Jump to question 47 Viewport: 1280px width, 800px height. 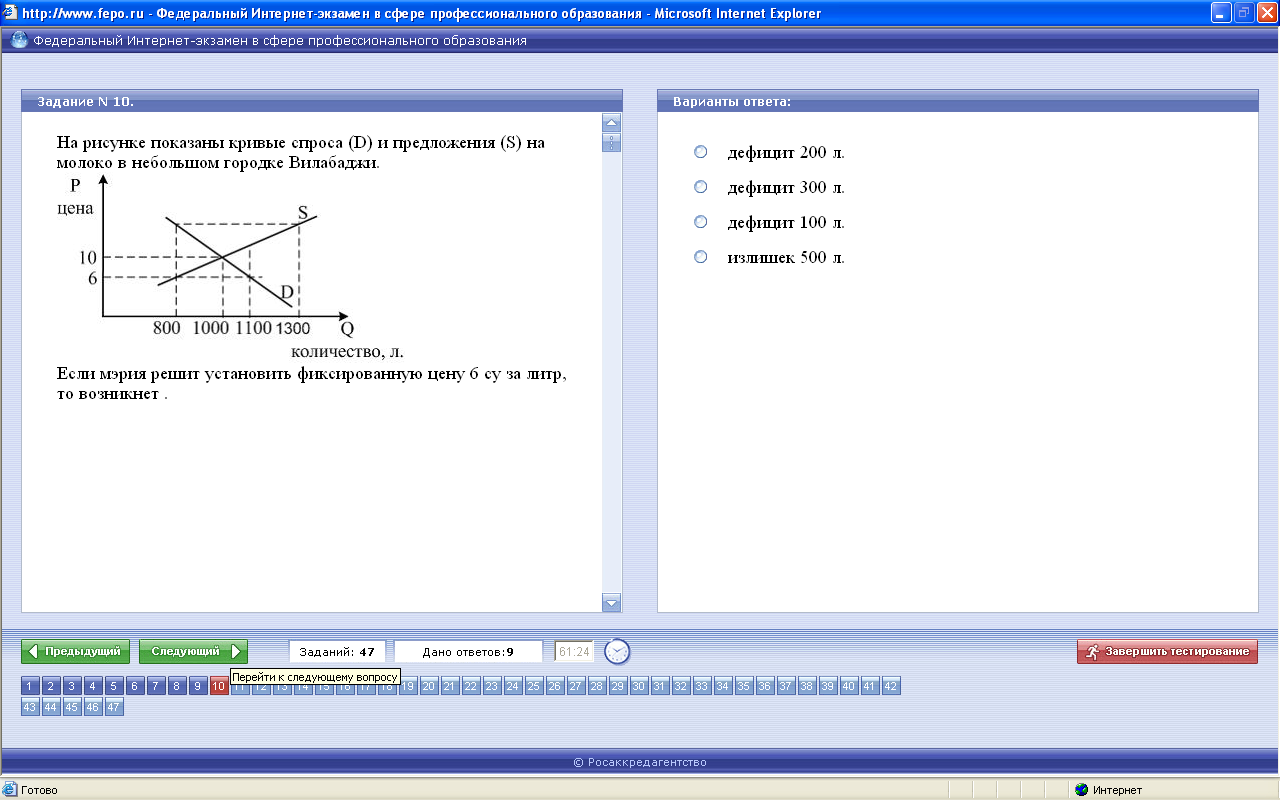pos(114,707)
